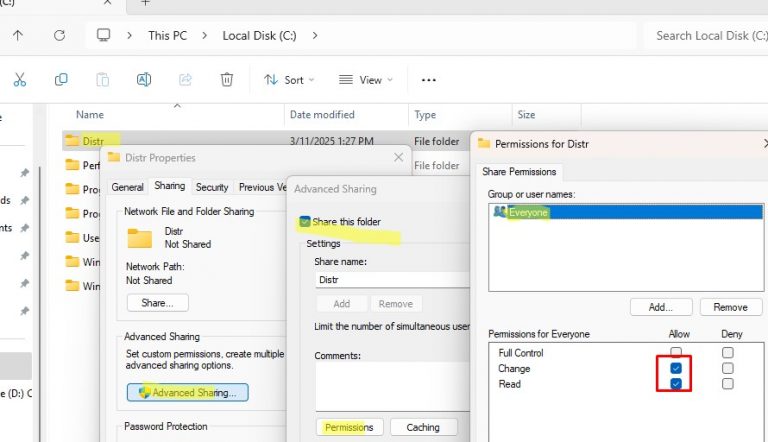Click the Permissions button
Image resolution: width=768 pixels, height=442 pixels.
(x=349, y=427)
